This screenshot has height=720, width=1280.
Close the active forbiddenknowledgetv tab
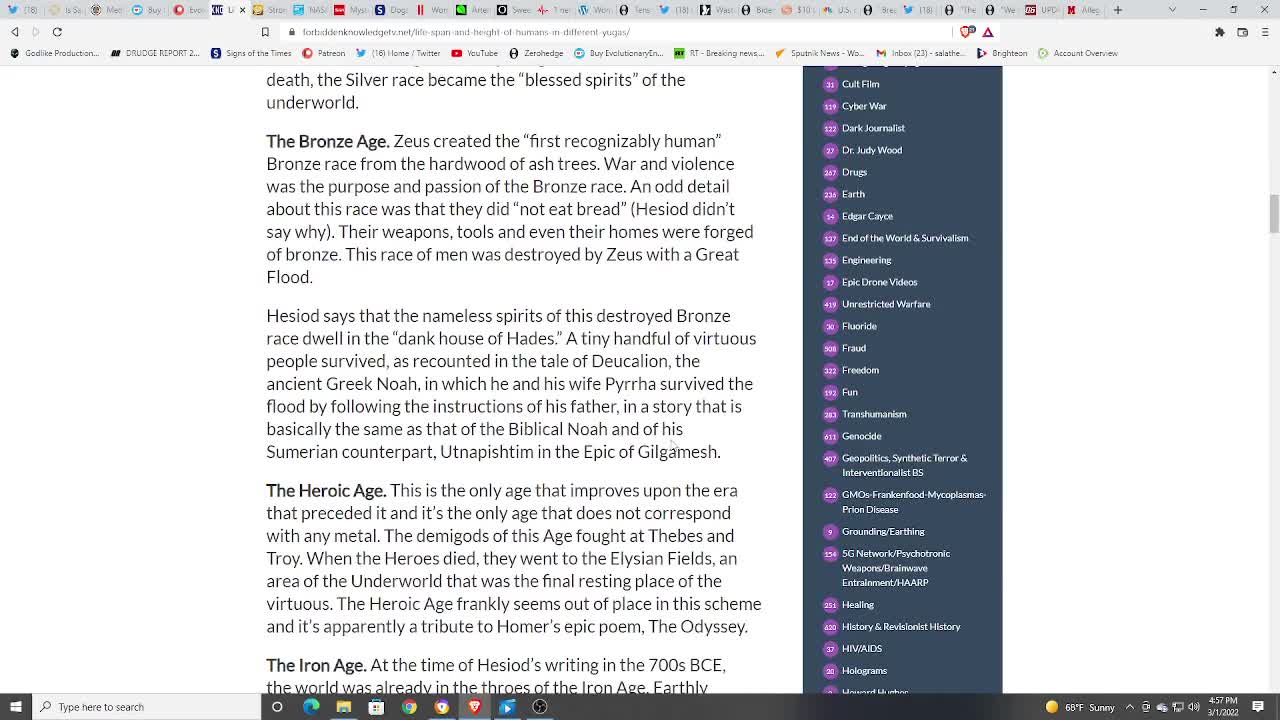(242, 10)
